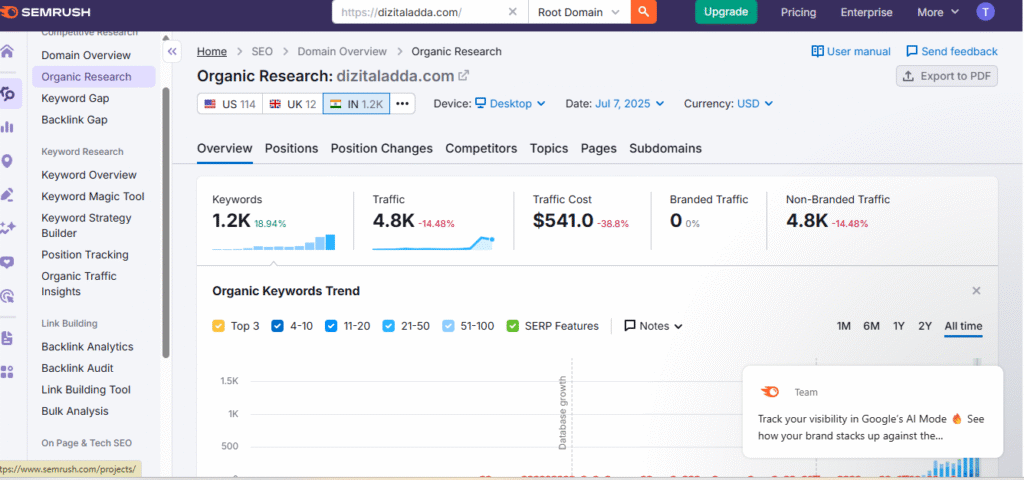
Task: Select 1M time range
Action: point(844,326)
